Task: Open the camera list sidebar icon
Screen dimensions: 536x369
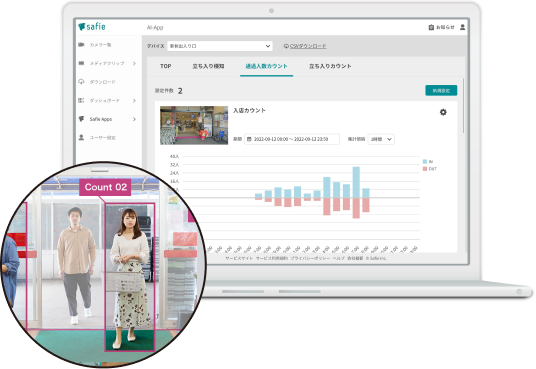Action: pyautogui.click(x=81, y=45)
